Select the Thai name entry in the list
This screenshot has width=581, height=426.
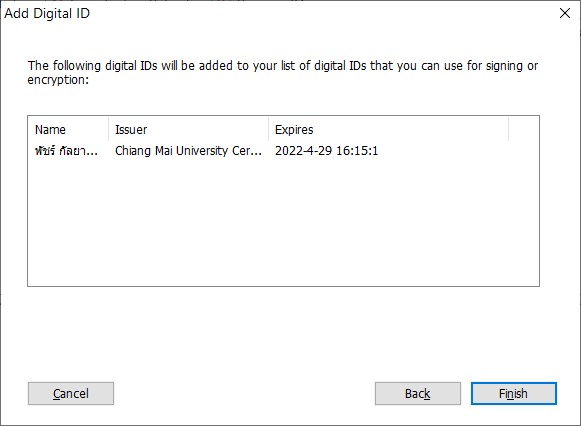(66, 151)
